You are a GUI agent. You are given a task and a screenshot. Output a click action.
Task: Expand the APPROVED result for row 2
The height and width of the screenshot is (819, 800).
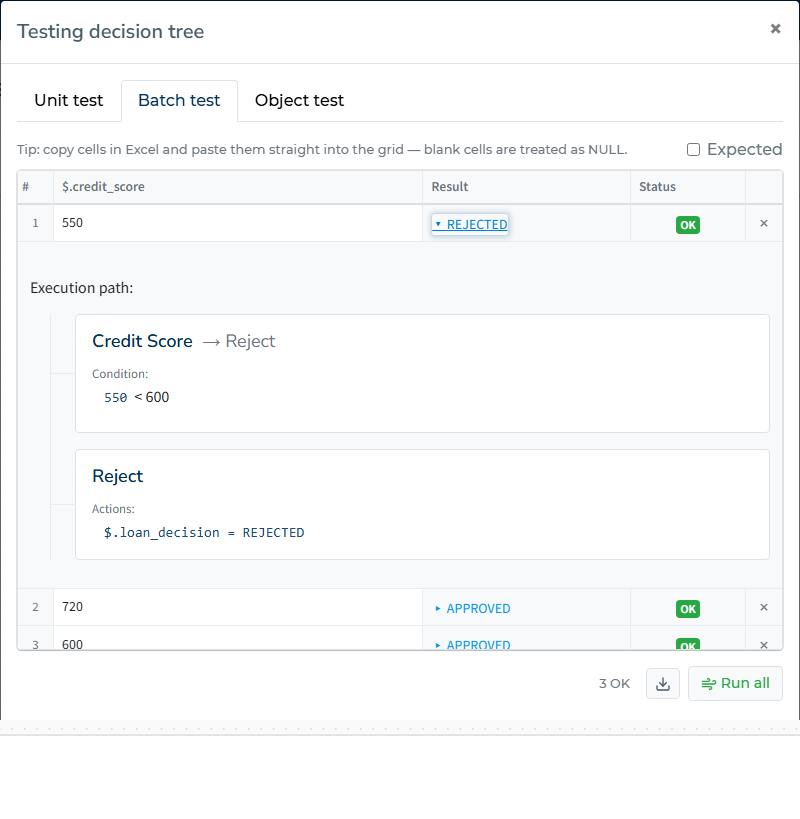(x=473, y=609)
